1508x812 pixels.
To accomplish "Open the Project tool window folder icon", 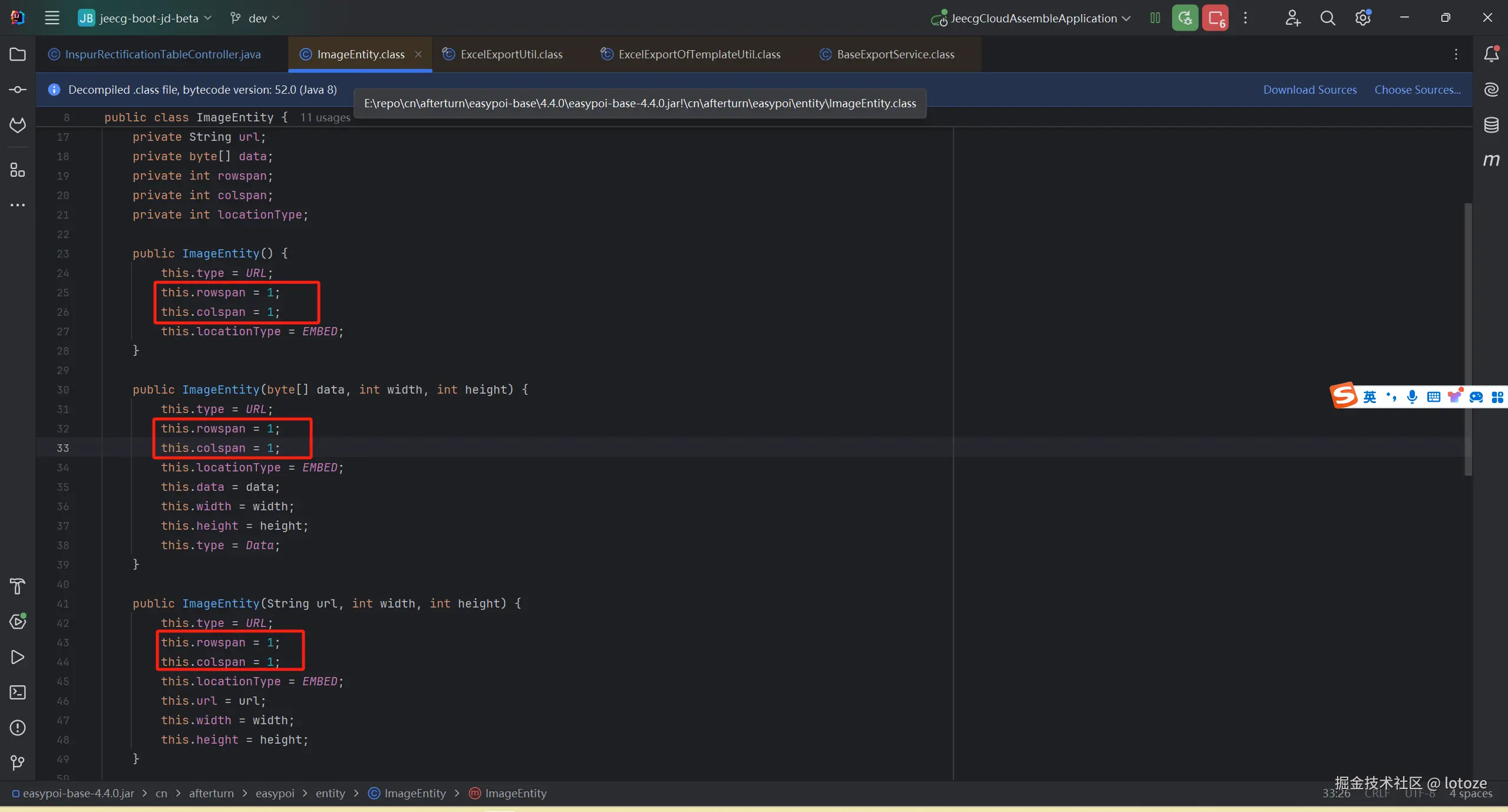I will pos(18,54).
